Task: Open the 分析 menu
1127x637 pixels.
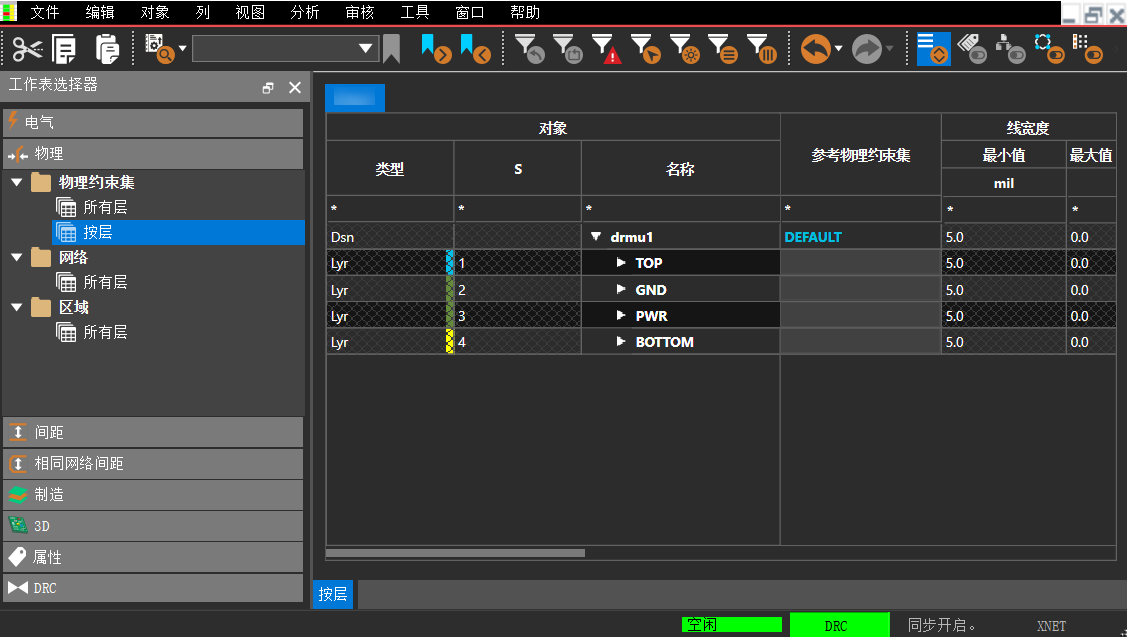Action: (305, 12)
